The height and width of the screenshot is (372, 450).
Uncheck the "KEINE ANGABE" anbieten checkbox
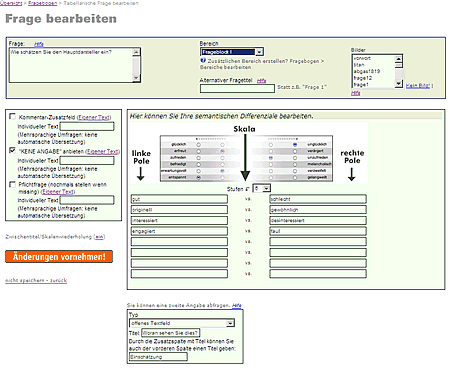pyautogui.click(x=13, y=151)
